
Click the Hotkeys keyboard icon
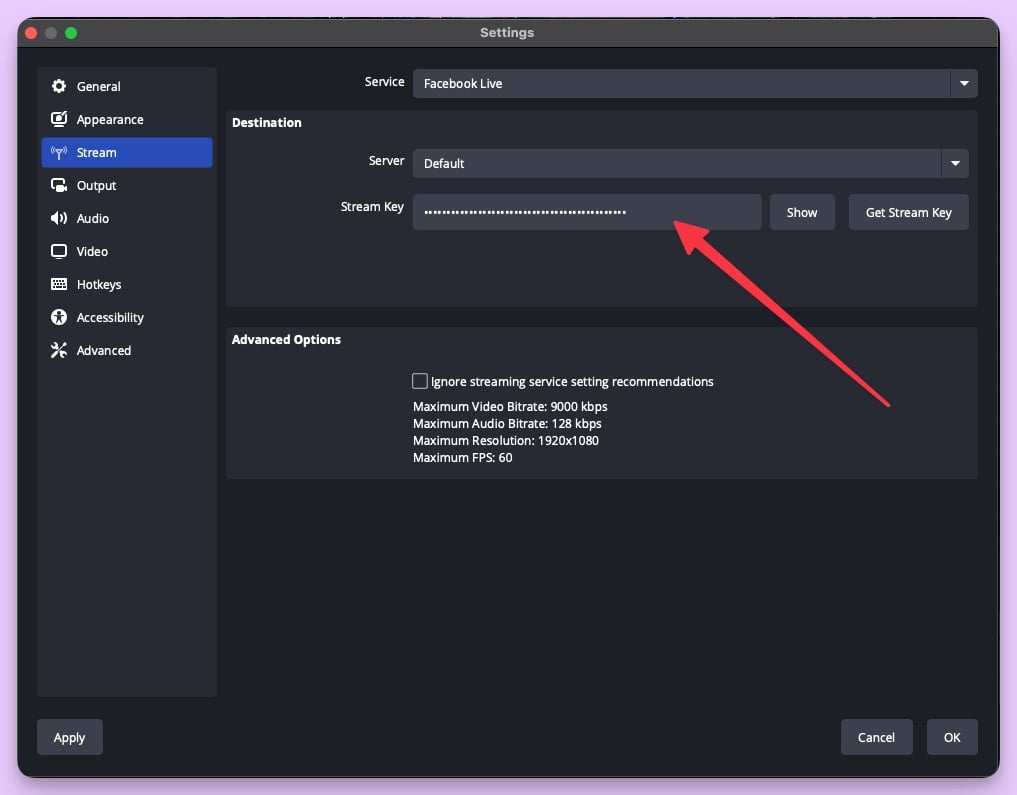point(59,285)
